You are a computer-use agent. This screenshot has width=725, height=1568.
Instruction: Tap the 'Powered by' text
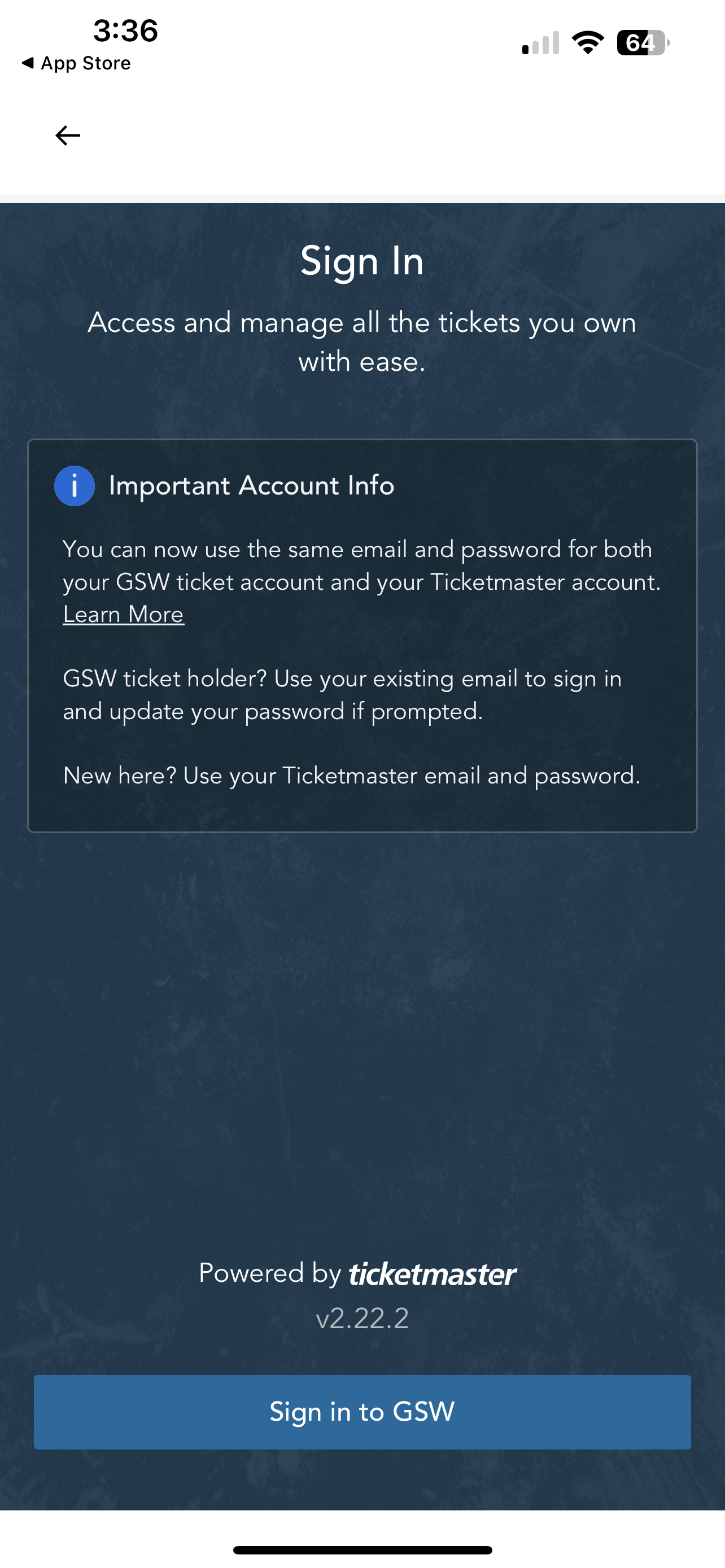click(x=270, y=1273)
